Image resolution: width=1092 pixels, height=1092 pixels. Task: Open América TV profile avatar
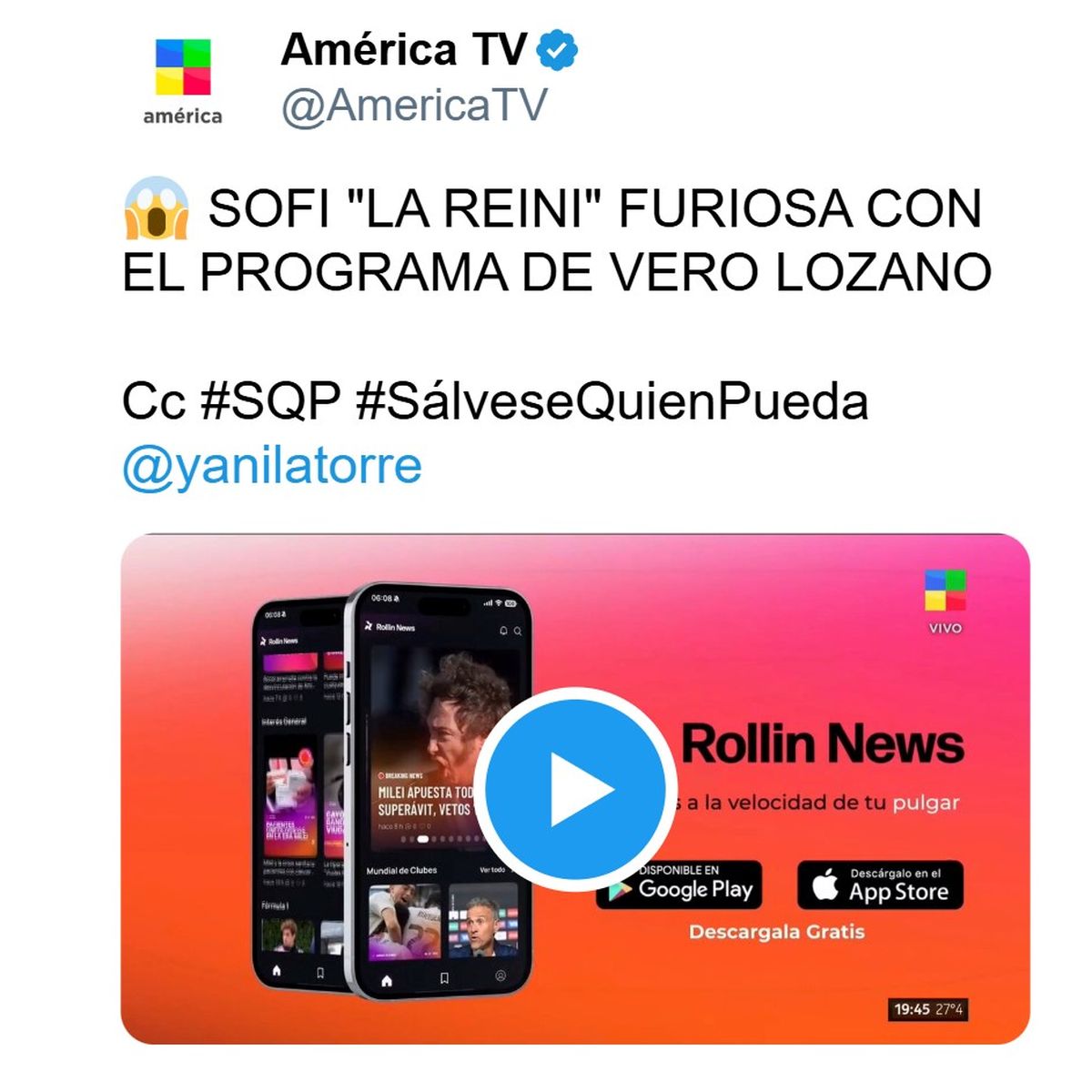point(183,81)
